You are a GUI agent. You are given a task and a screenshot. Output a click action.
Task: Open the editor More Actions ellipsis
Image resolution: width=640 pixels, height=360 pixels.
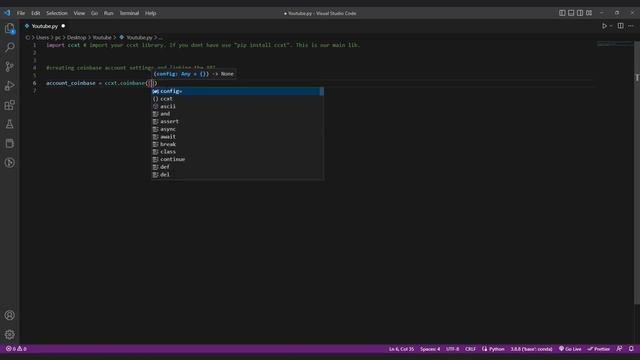[x=631, y=26]
